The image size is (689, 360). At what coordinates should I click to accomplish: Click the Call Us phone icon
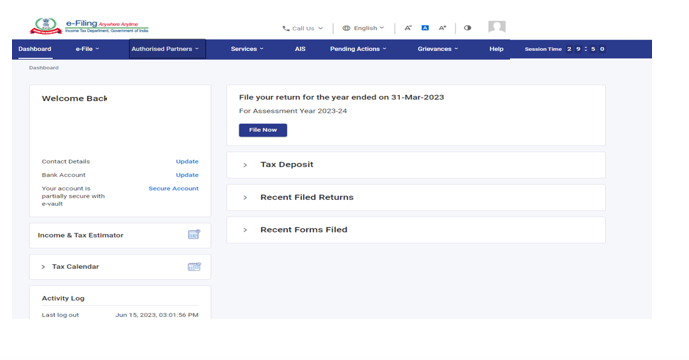pos(286,28)
